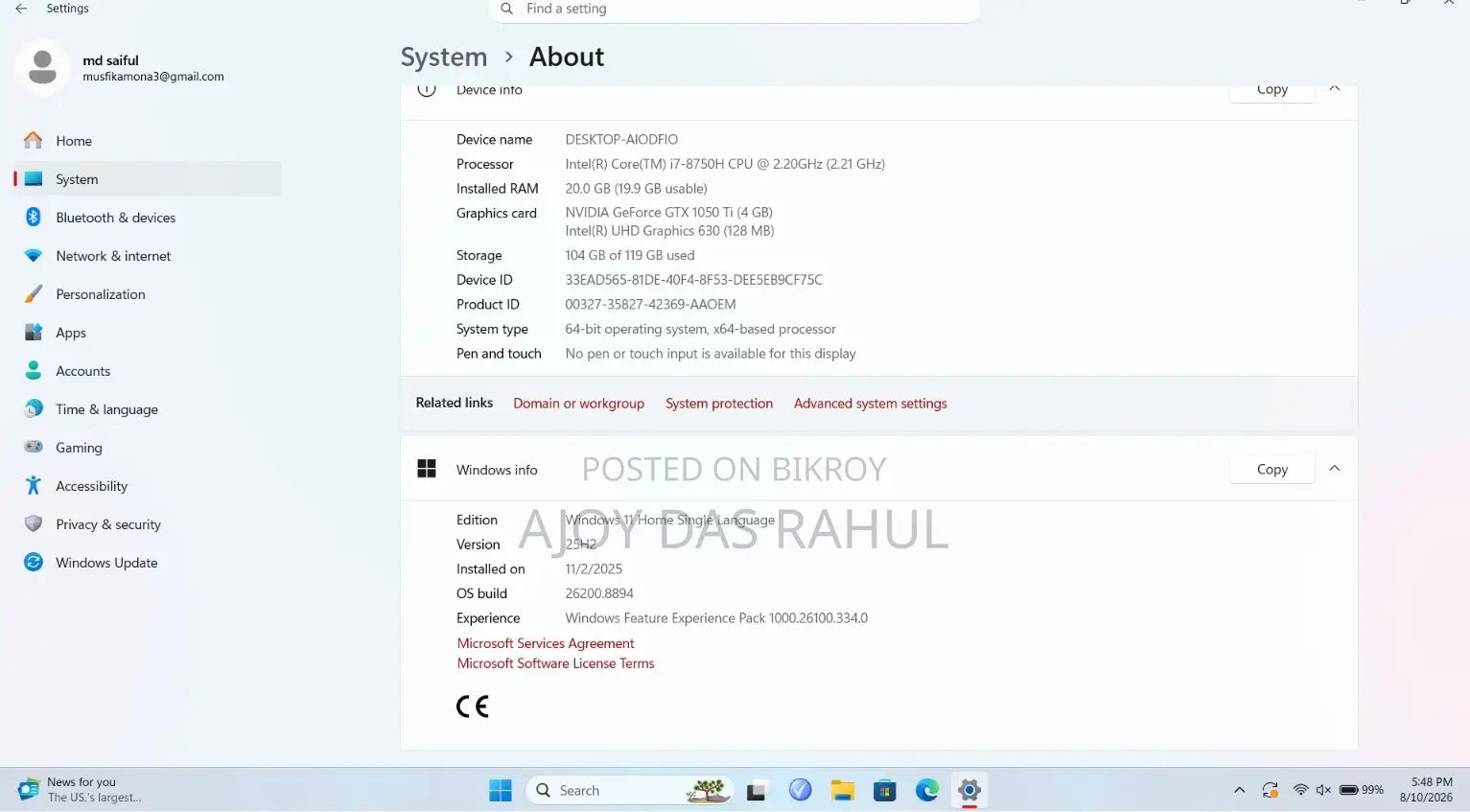Open Privacy & security via its shield icon
The image size is (1470, 812).
point(34,524)
